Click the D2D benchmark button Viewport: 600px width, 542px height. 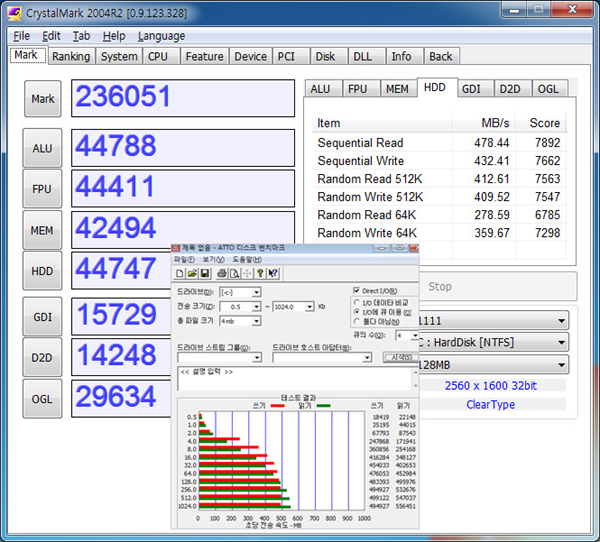point(42,358)
